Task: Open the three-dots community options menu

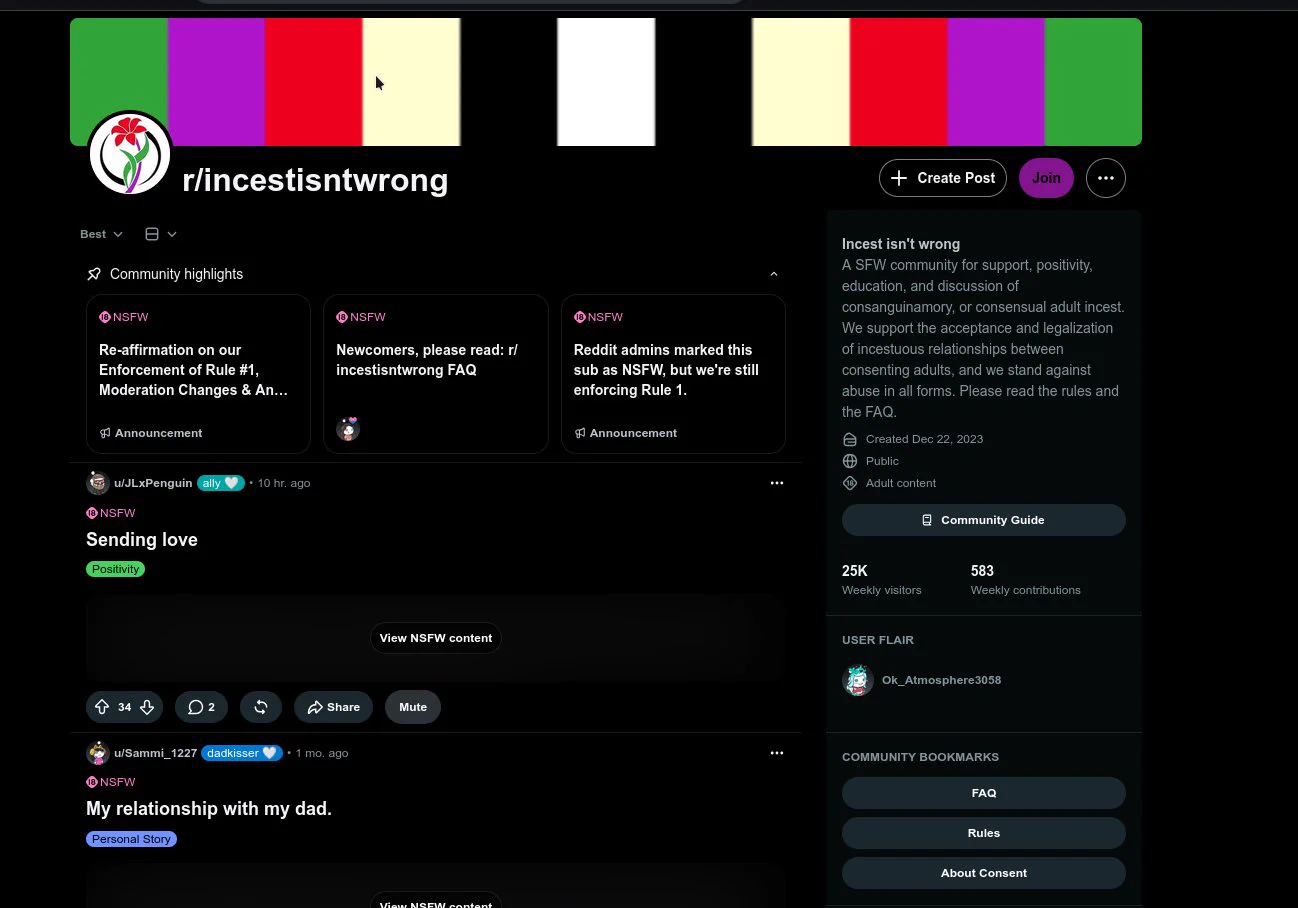Action: (1105, 178)
